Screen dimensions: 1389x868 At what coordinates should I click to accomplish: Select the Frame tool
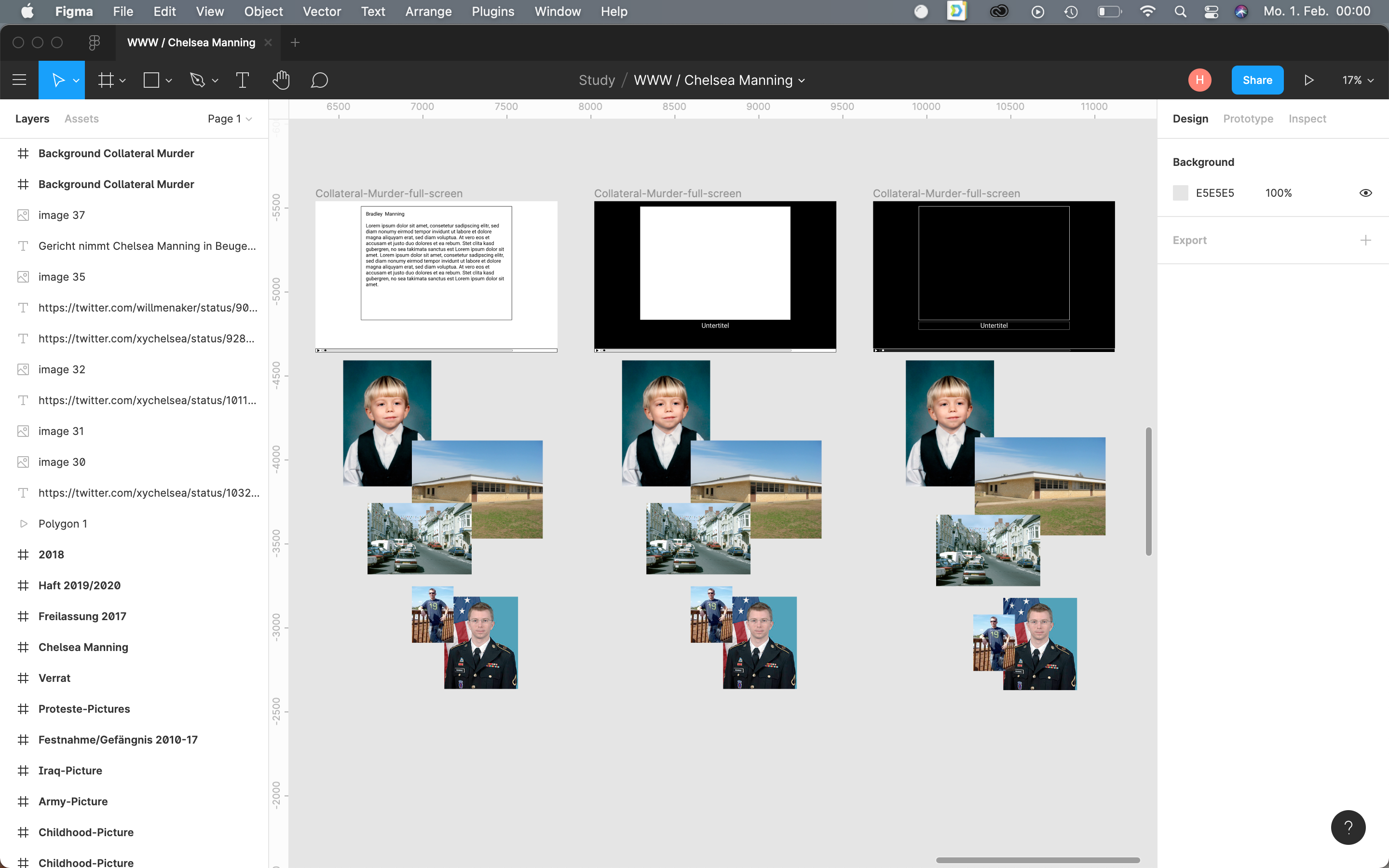106,81
